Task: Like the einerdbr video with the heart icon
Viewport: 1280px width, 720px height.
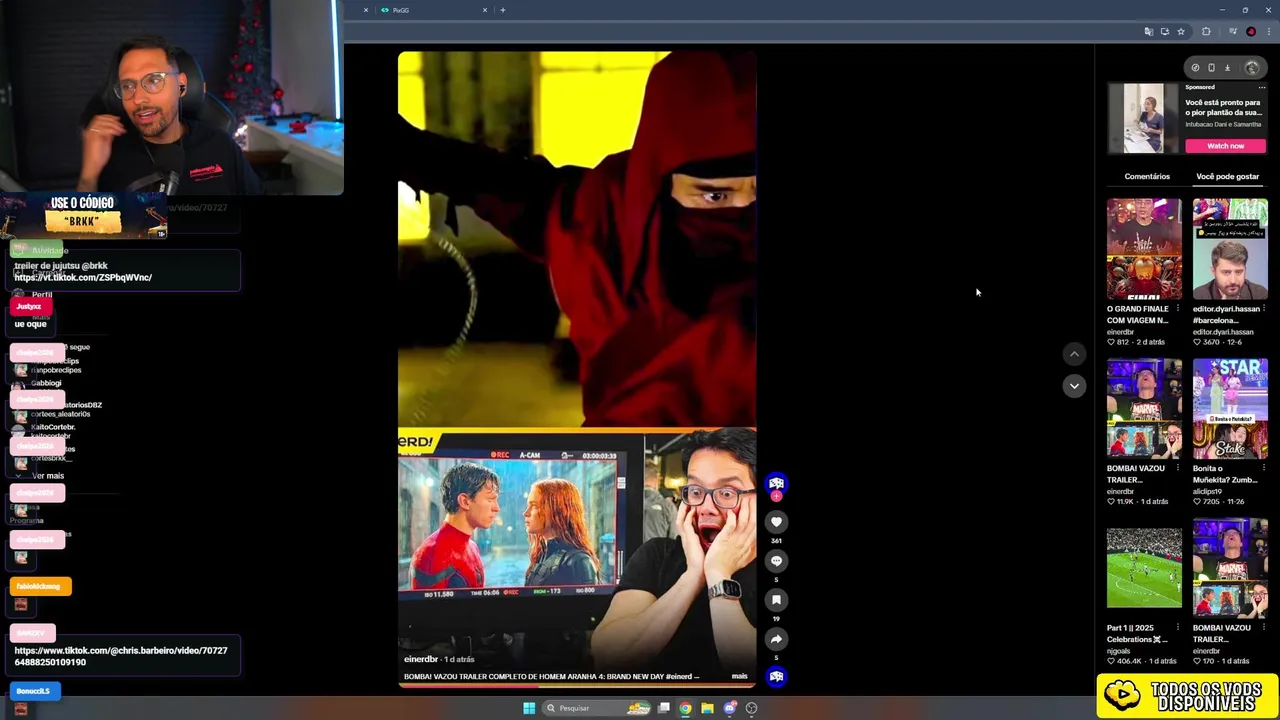Action: pyautogui.click(x=776, y=522)
